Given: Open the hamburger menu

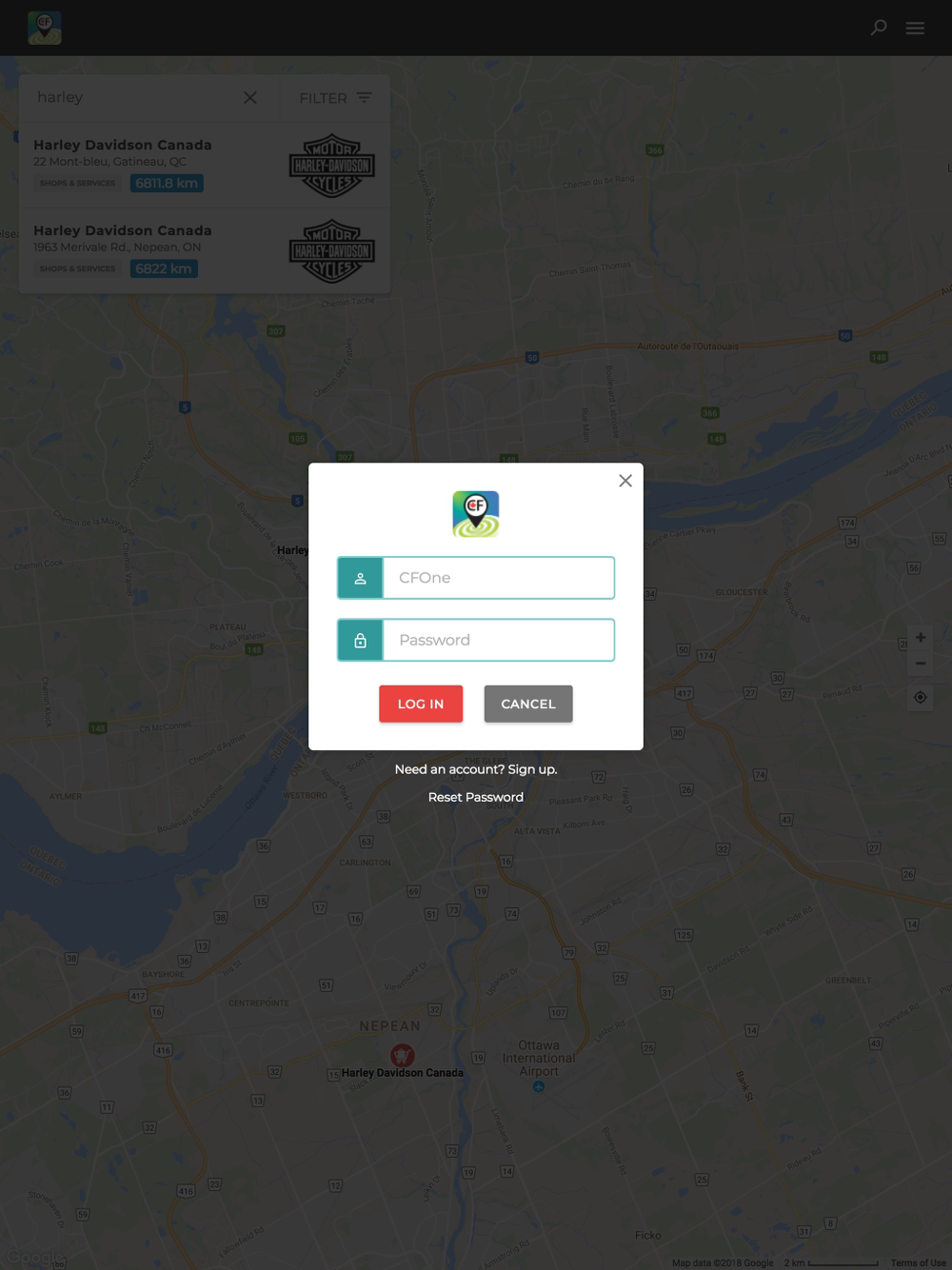Looking at the screenshot, I should (x=915, y=28).
